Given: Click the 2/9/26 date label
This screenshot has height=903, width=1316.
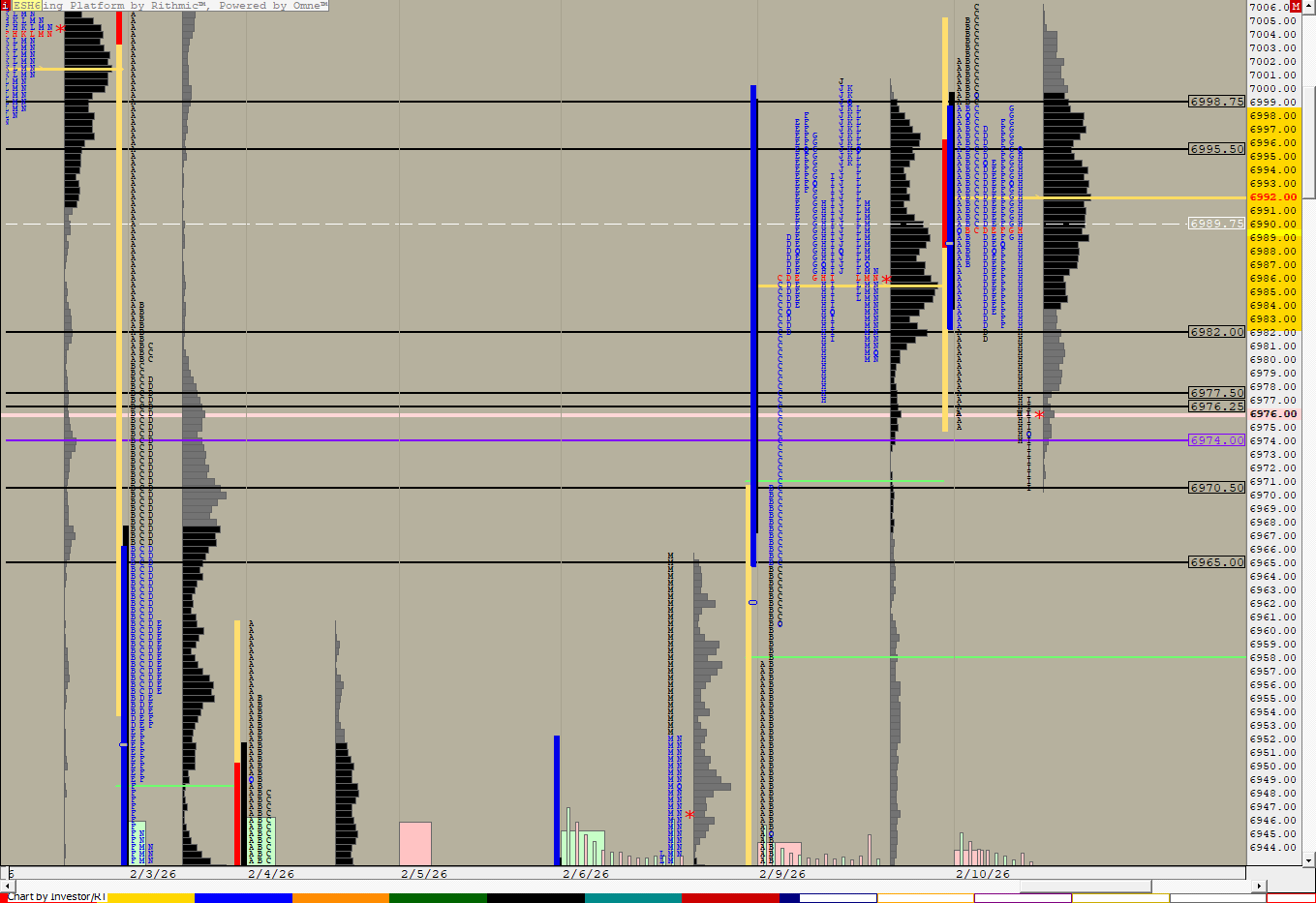Looking at the screenshot, I should click(x=781, y=874).
